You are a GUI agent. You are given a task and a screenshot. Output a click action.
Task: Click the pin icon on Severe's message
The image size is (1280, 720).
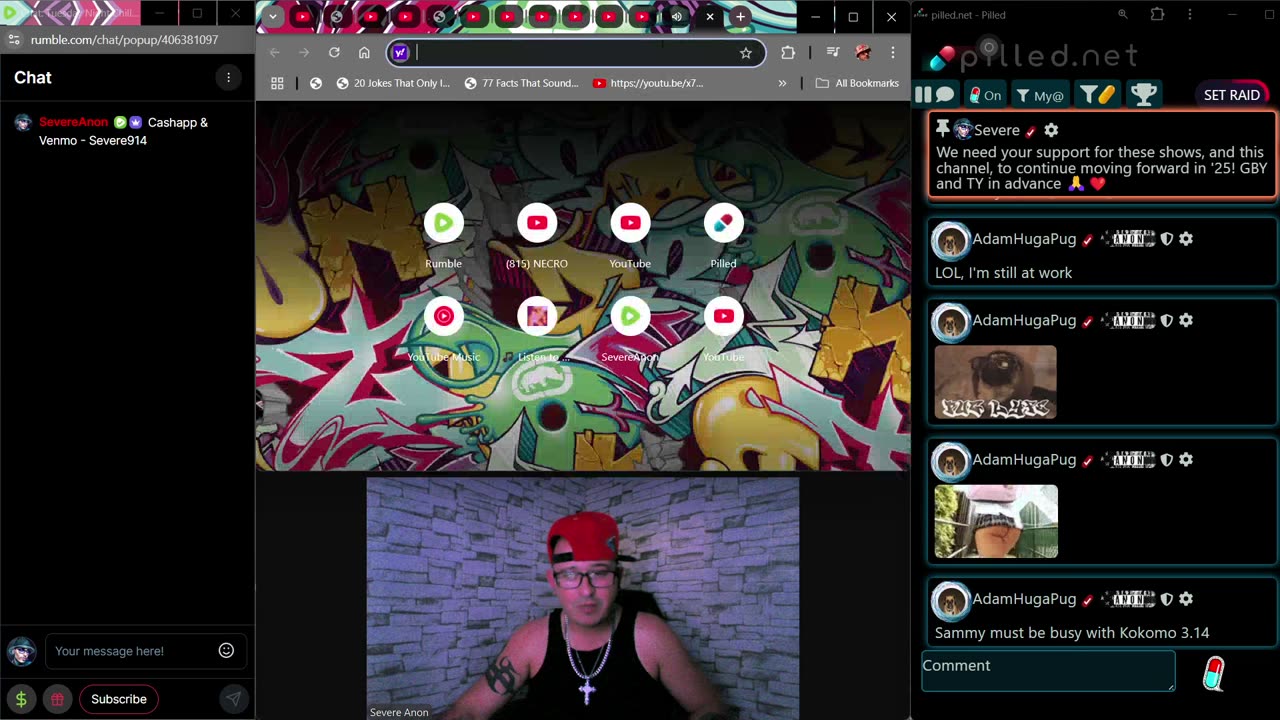tap(942, 129)
